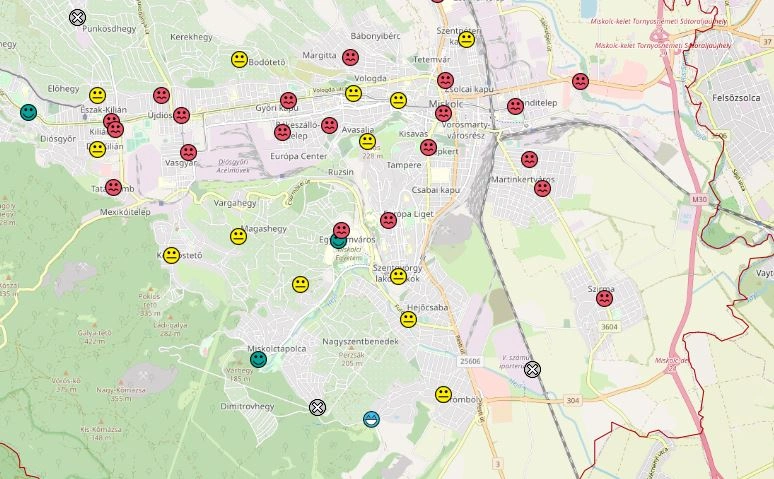The width and height of the screenshot is (774, 479).
Task: Select the red sad face at Vasgyár
Action: click(x=188, y=152)
